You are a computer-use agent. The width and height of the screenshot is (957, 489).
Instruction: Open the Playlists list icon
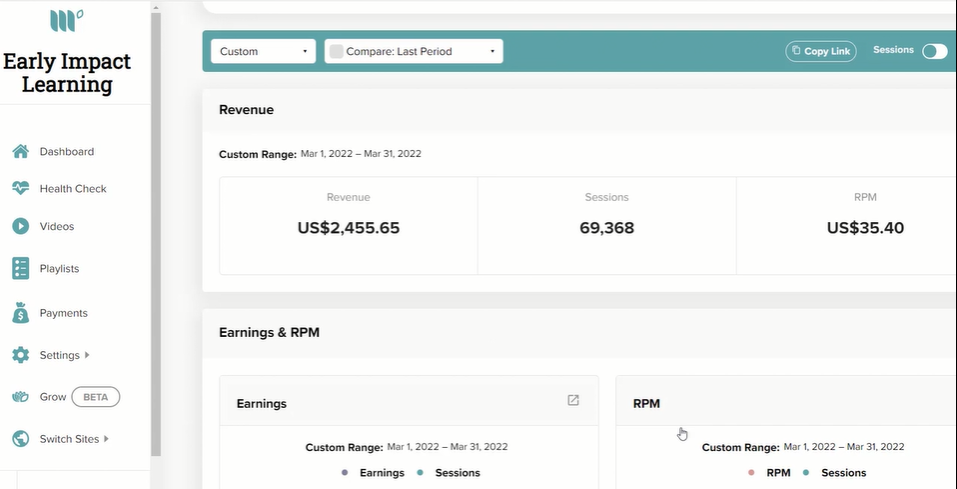21,269
